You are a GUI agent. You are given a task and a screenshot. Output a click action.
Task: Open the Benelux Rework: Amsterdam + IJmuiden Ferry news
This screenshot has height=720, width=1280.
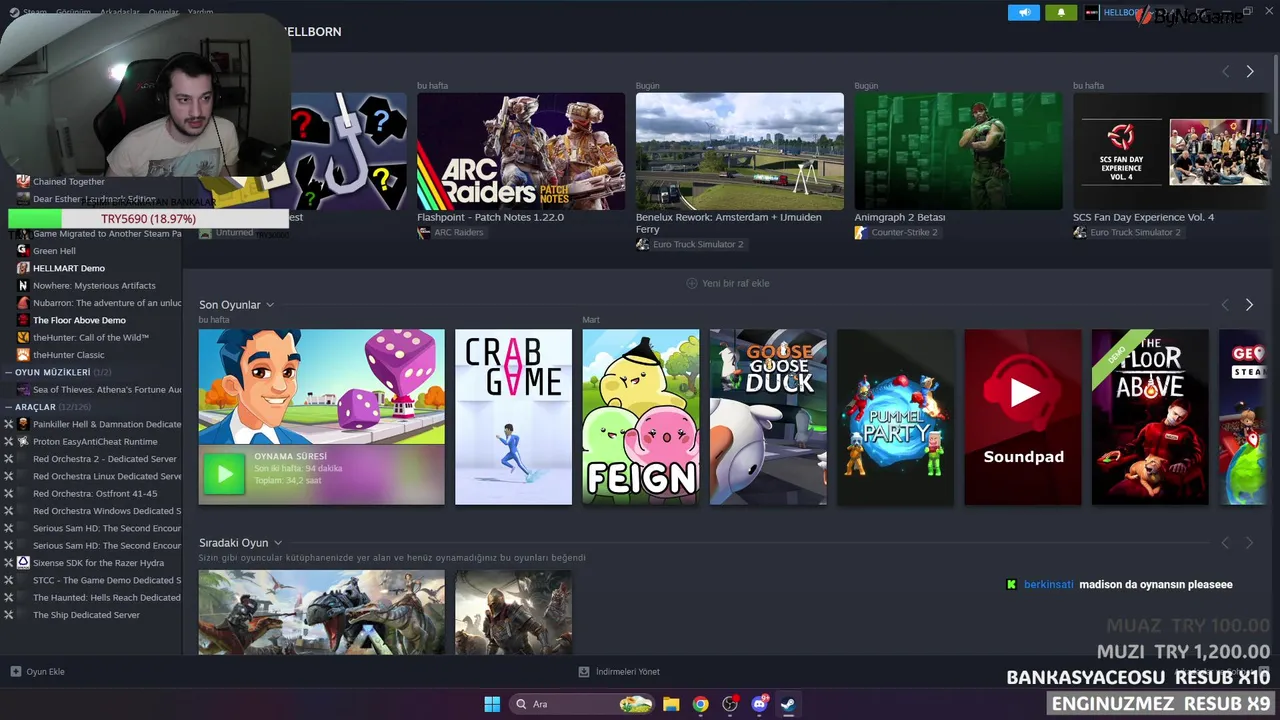[x=728, y=223]
